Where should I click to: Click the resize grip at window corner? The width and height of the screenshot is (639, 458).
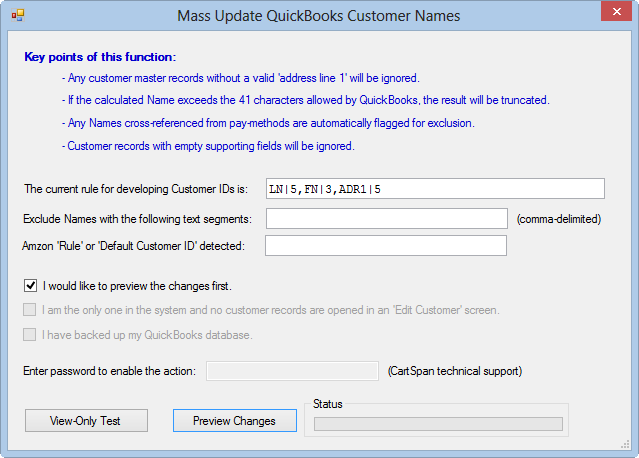pos(626,445)
